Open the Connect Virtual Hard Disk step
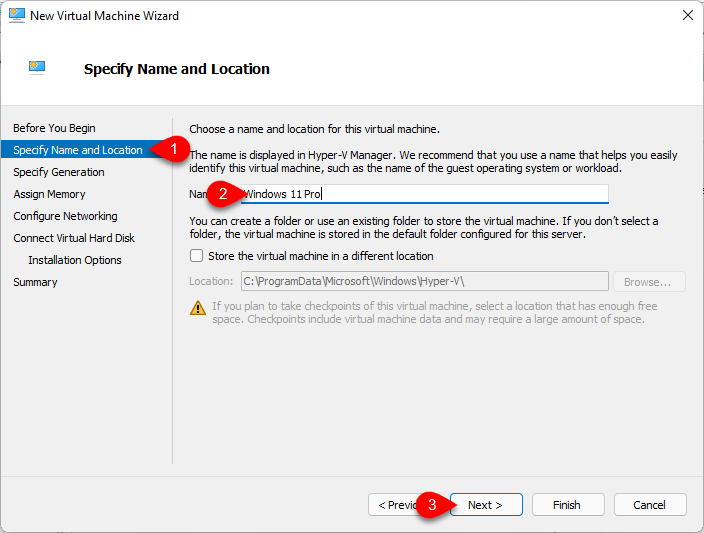 pos(74,238)
